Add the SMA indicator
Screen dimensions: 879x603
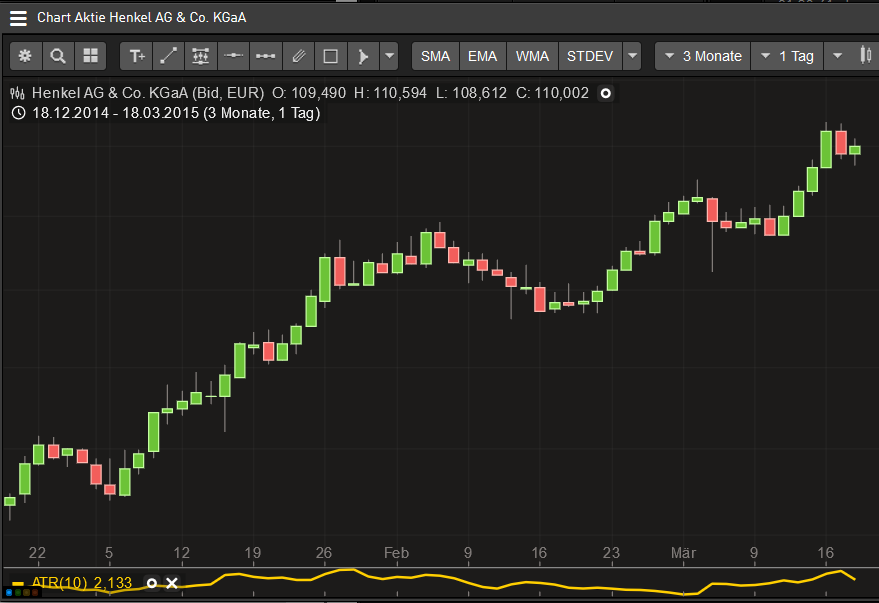pos(435,56)
